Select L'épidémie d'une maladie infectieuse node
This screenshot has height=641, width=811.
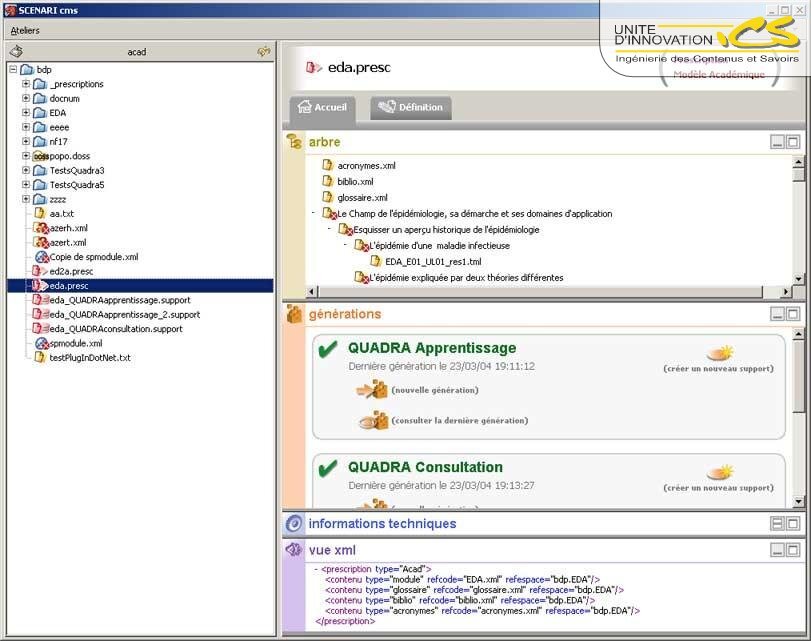coord(439,246)
